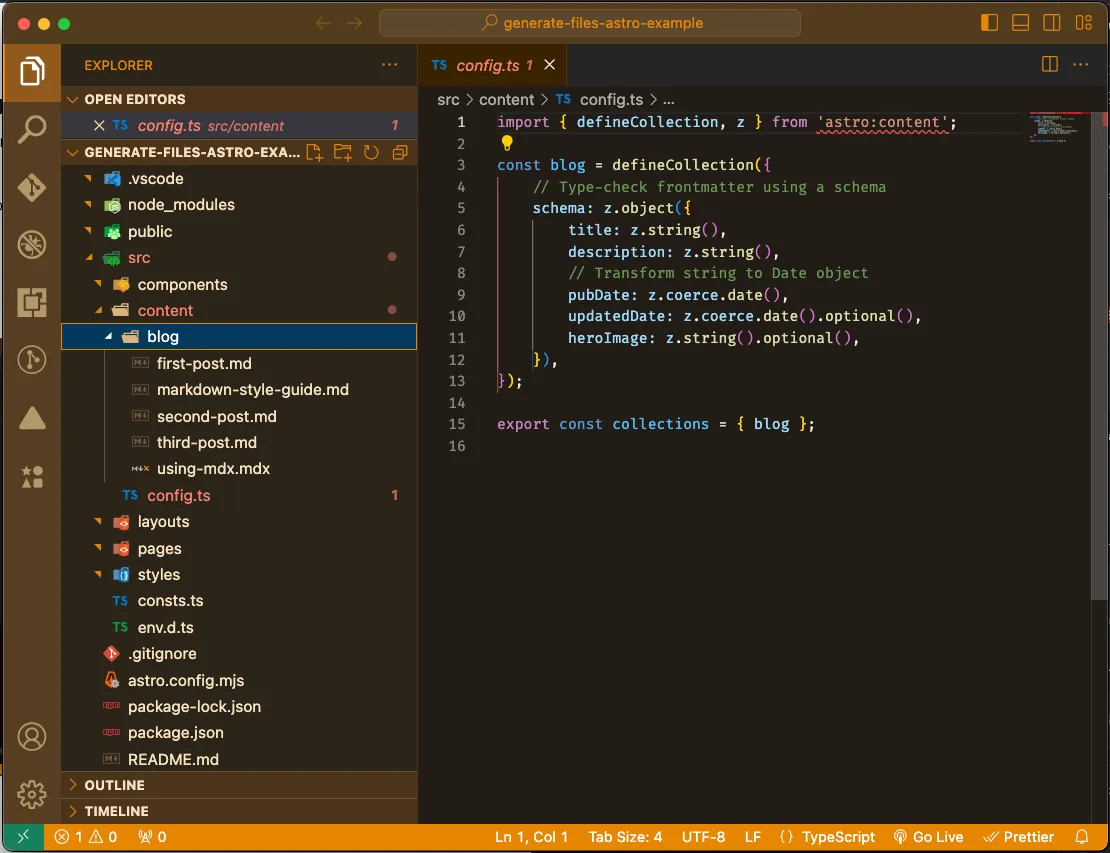Go back with the navigation arrow

(323, 23)
